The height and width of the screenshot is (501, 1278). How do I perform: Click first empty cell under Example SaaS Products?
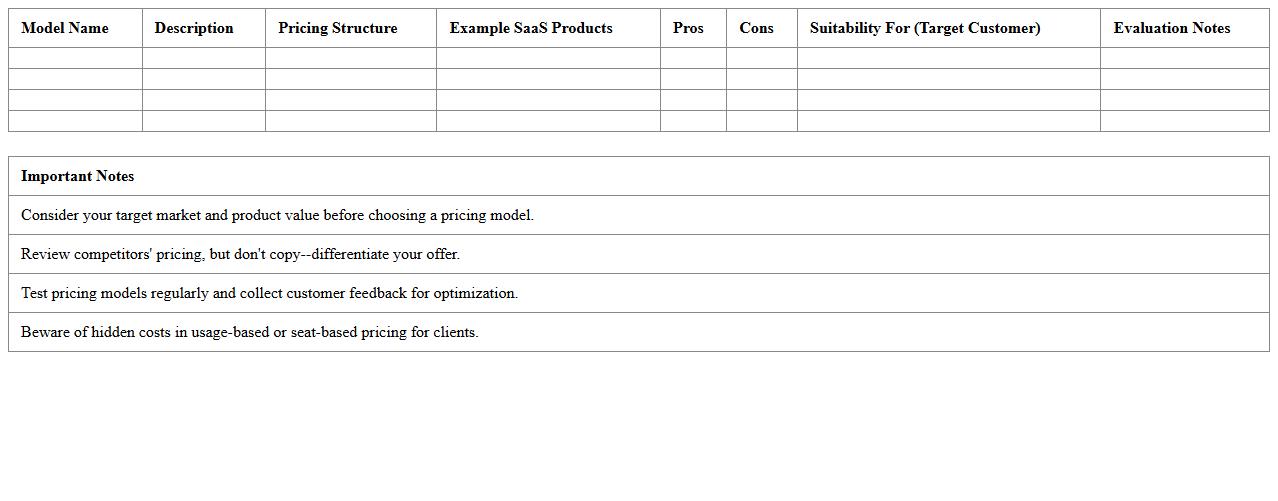pyautogui.click(x=548, y=58)
